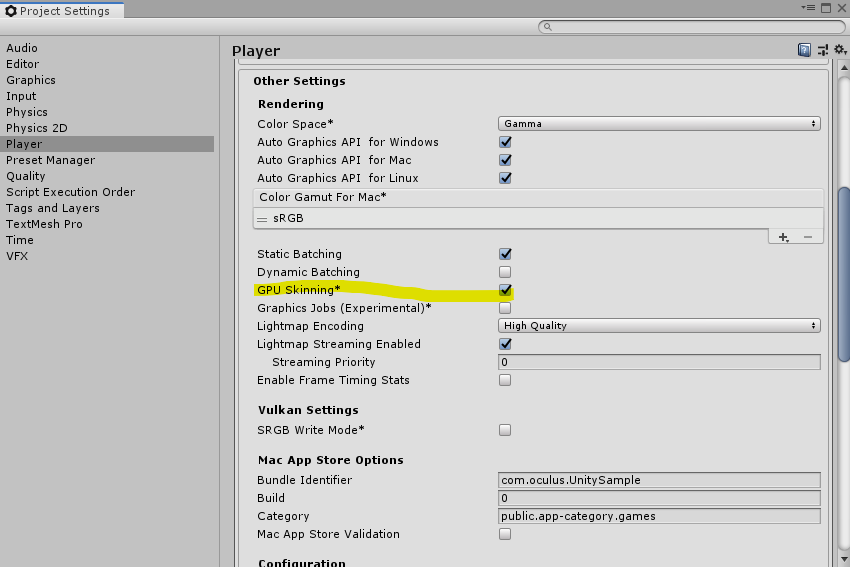The height and width of the screenshot is (567, 850).
Task: Add a color gamut with plus button
Action: (x=783, y=237)
